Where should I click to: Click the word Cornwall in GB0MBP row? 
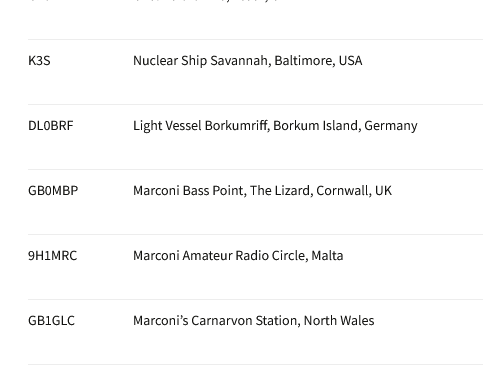[344, 191]
